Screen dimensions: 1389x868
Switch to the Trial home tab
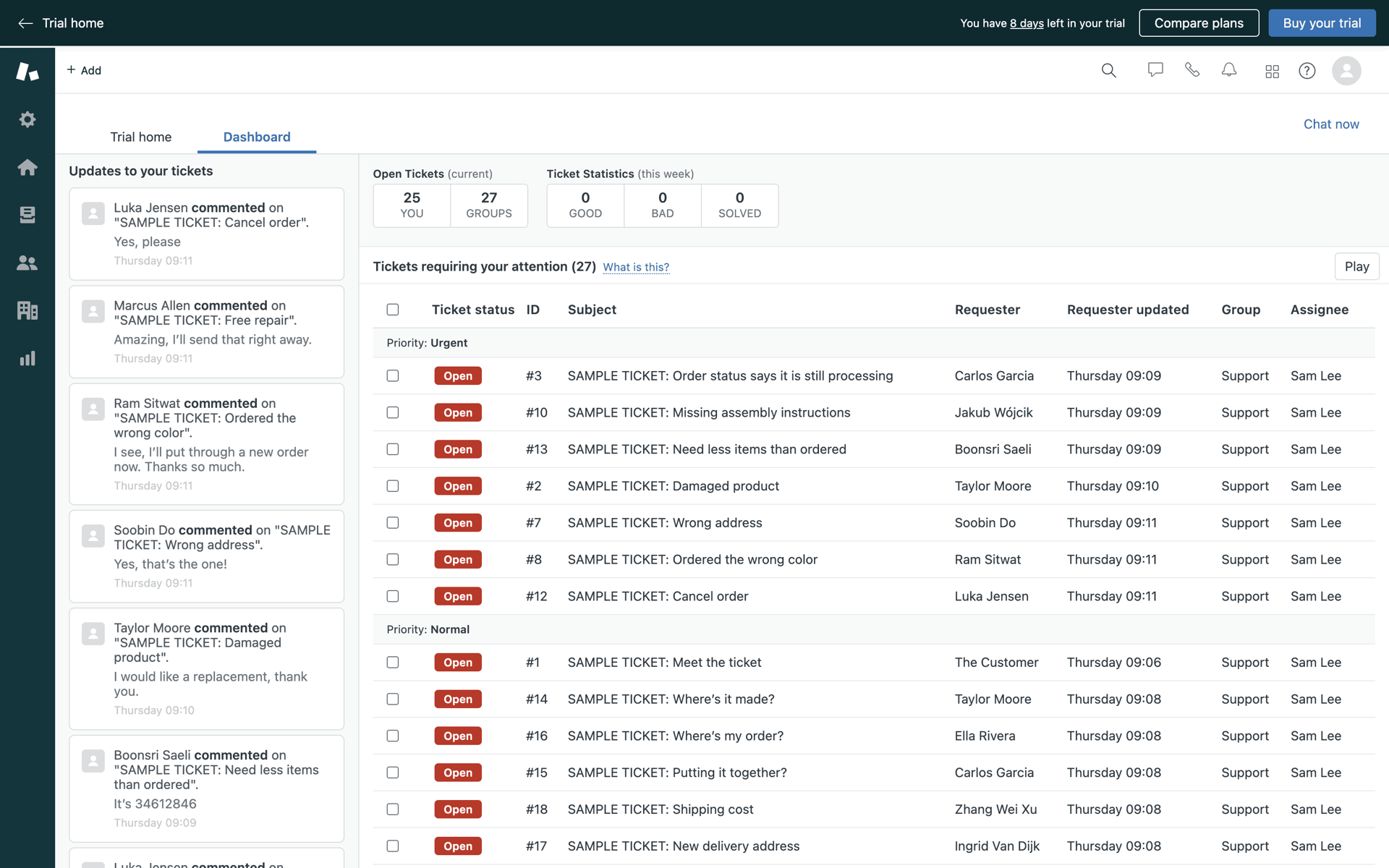(x=141, y=137)
